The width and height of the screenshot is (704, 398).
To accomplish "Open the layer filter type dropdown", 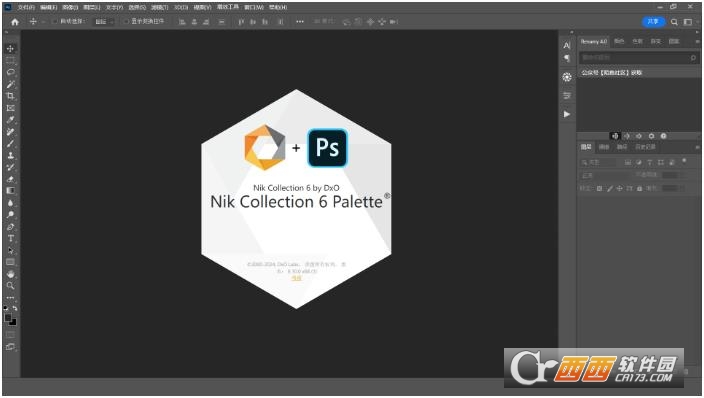I will point(599,162).
